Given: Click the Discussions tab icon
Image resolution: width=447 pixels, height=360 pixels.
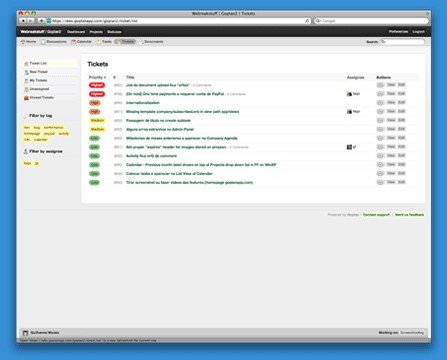Looking at the screenshot, I should pyautogui.click(x=43, y=42).
